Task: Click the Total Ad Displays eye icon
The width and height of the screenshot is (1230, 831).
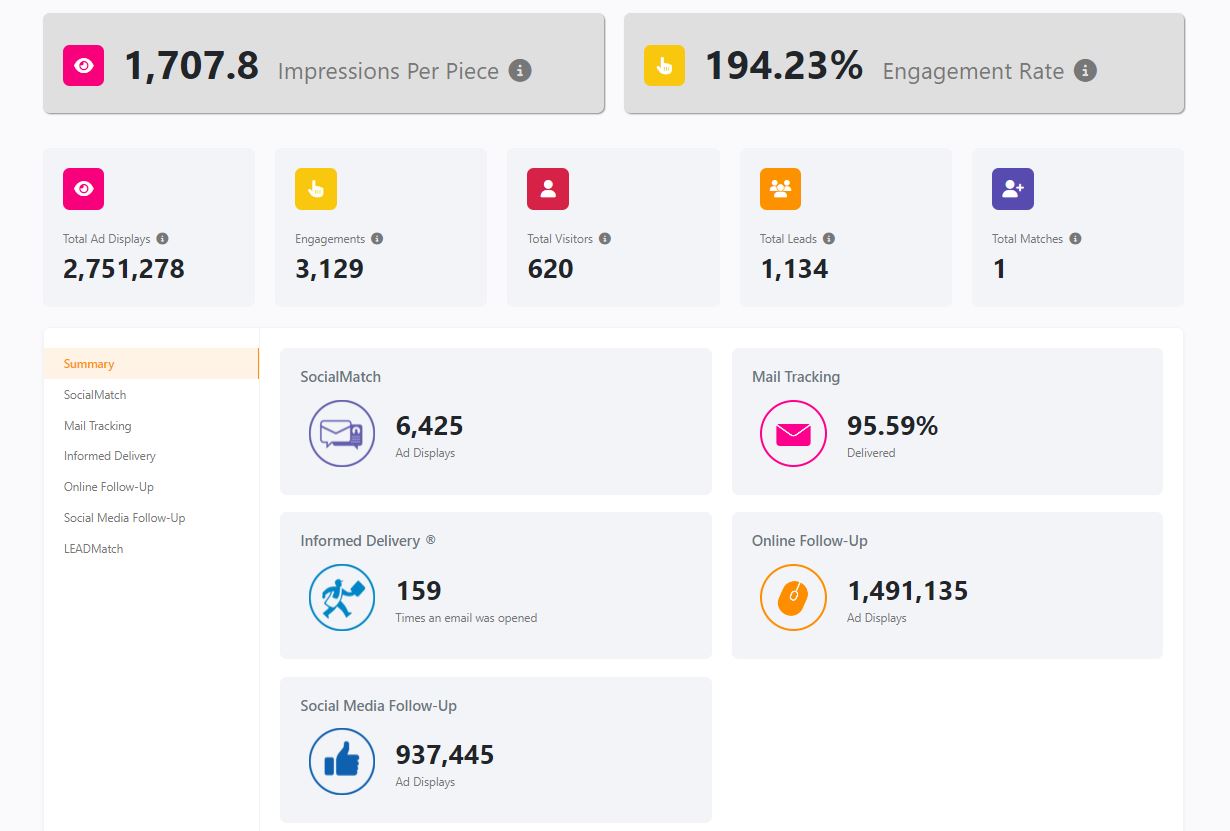Action: (x=83, y=188)
